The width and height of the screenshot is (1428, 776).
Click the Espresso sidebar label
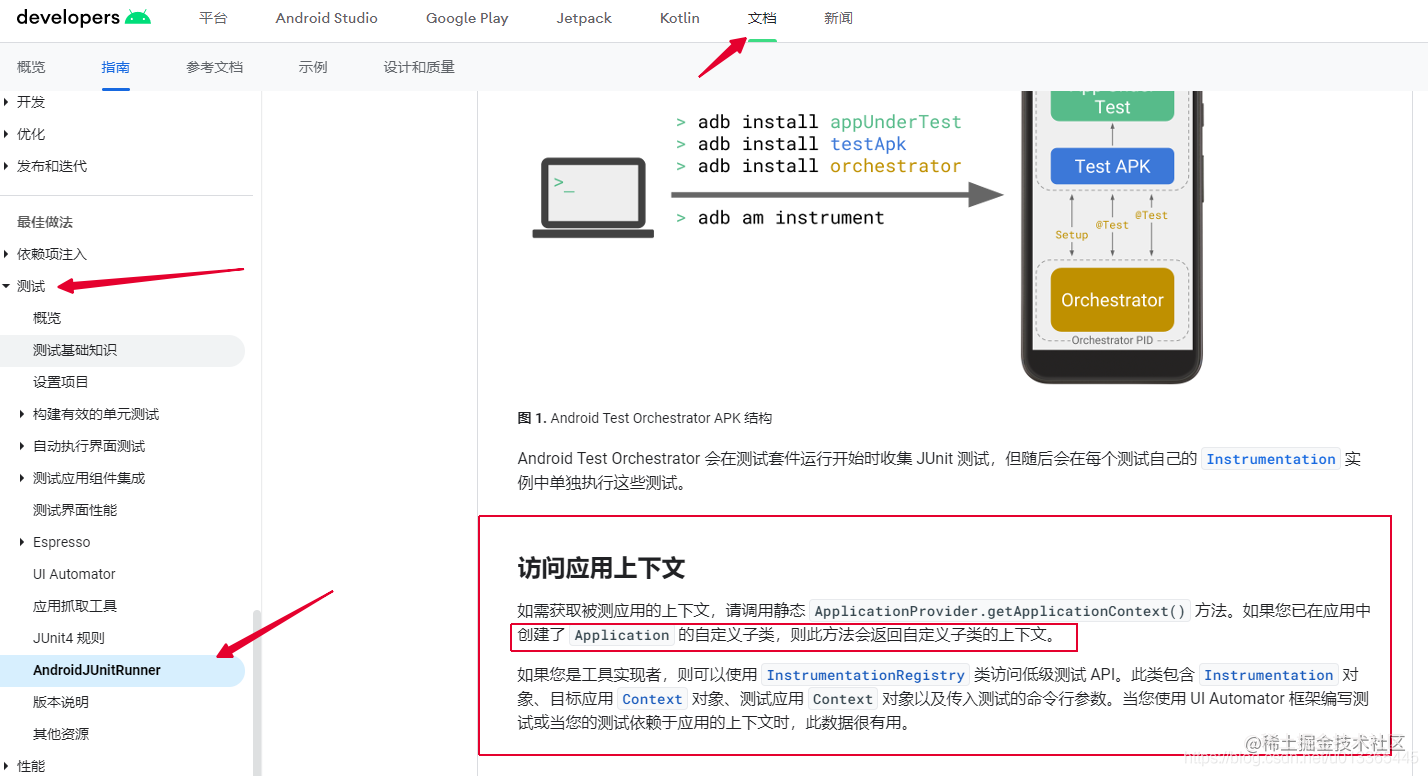click(62, 542)
